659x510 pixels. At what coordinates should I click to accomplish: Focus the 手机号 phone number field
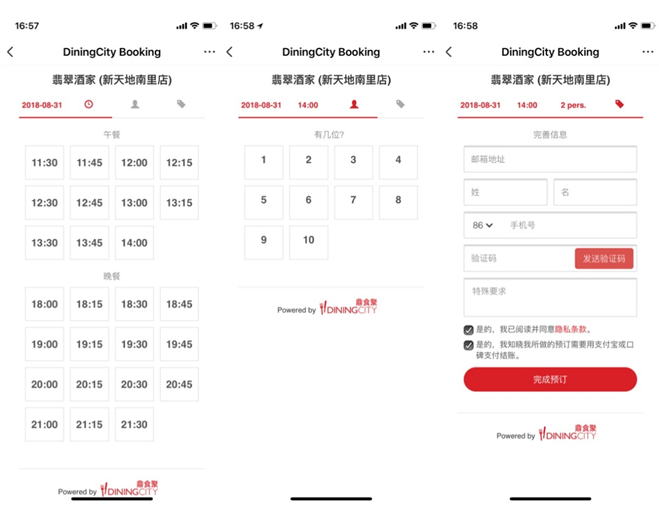point(569,225)
